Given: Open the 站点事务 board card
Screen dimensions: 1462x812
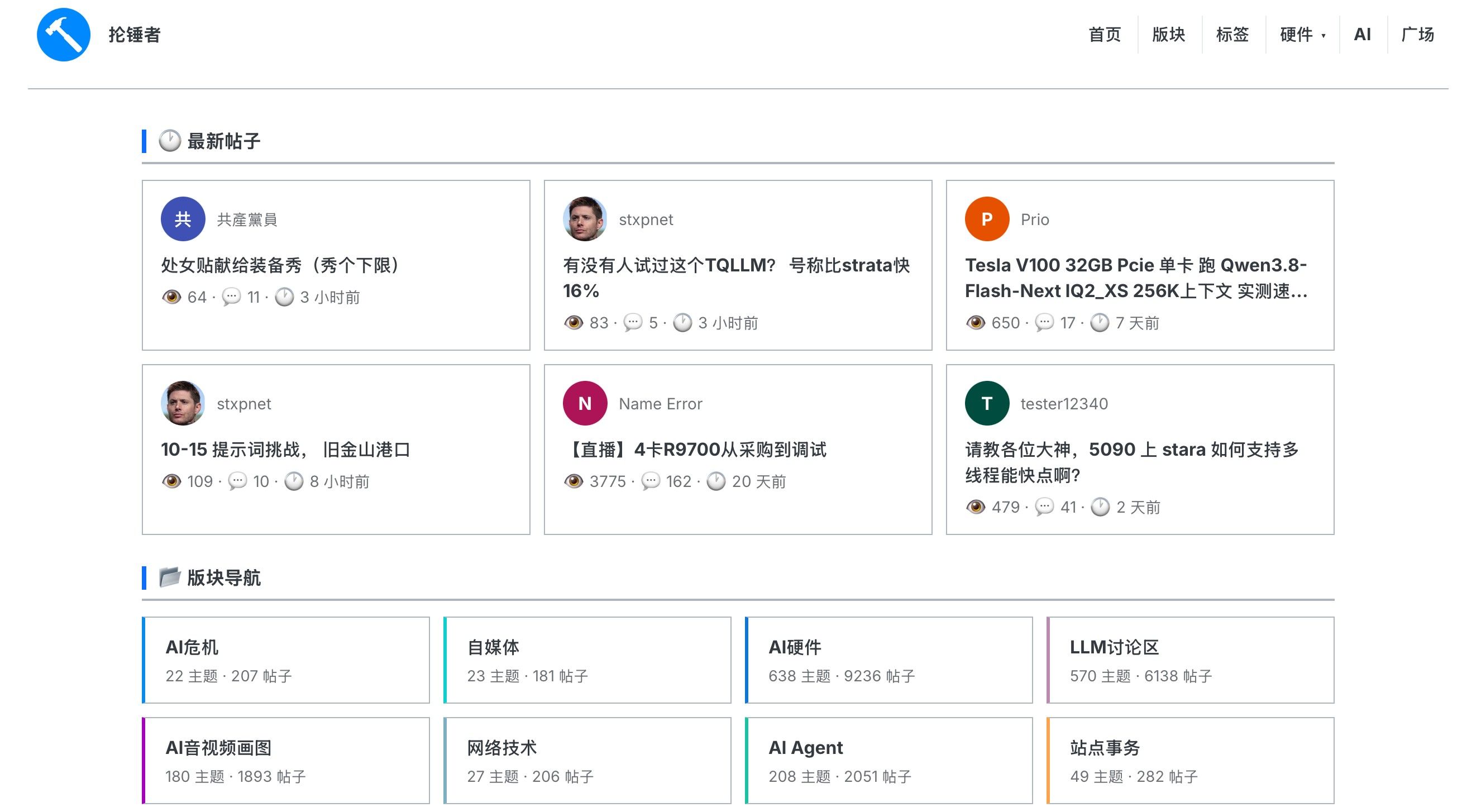Looking at the screenshot, I should pyautogui.click(x=1190, y=761).
